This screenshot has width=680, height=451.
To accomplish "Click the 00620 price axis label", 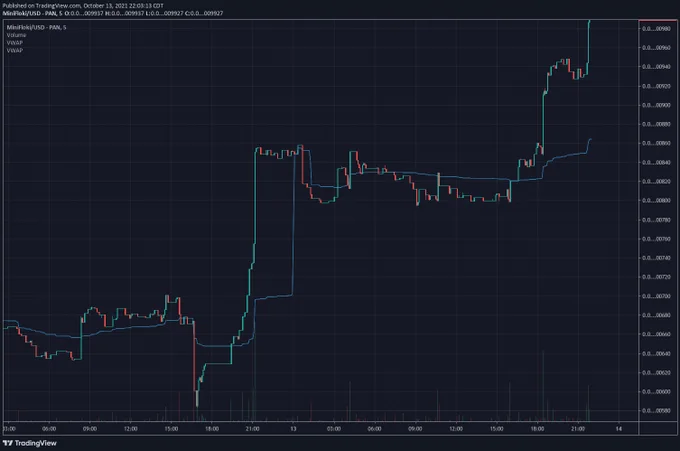I will (x=657, y=373).
